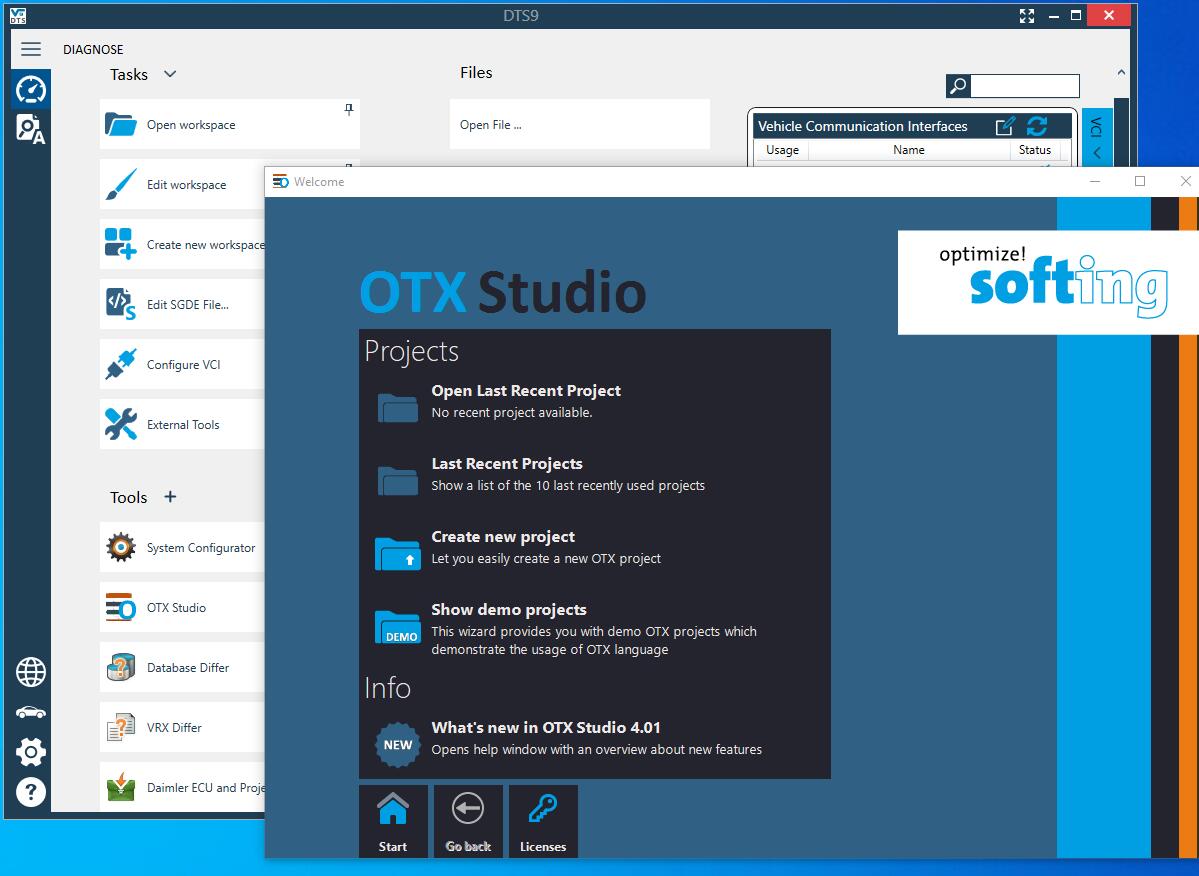Toggle the pin on Open workspace task
Image resolution: width=1199 pixels, height=876 pixels.
click(349, 109)
